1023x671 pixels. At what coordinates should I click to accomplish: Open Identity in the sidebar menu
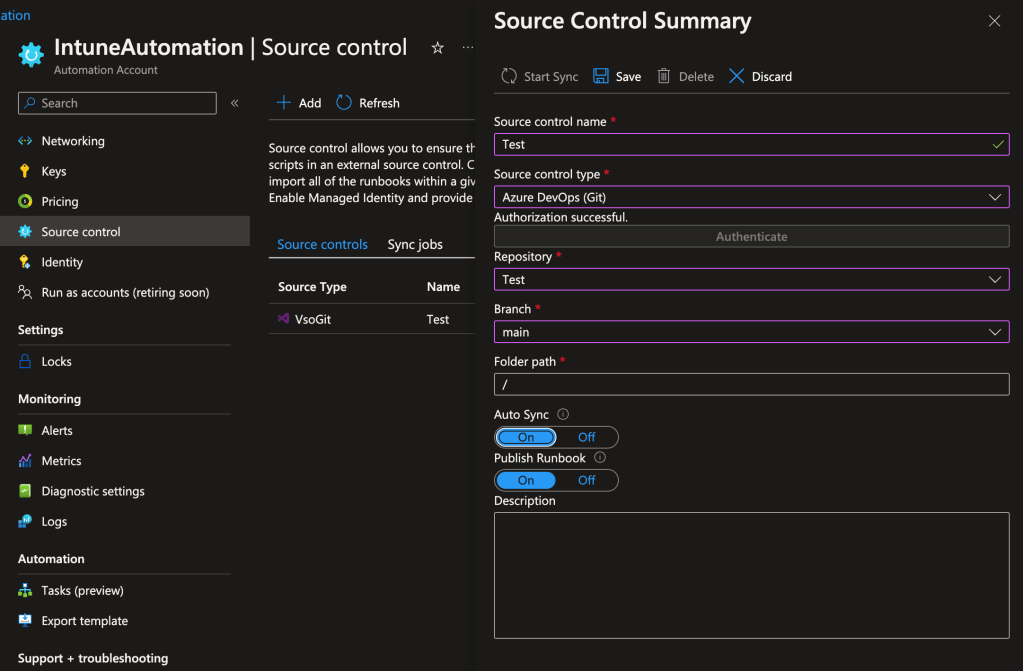click(x=62, y=262)
